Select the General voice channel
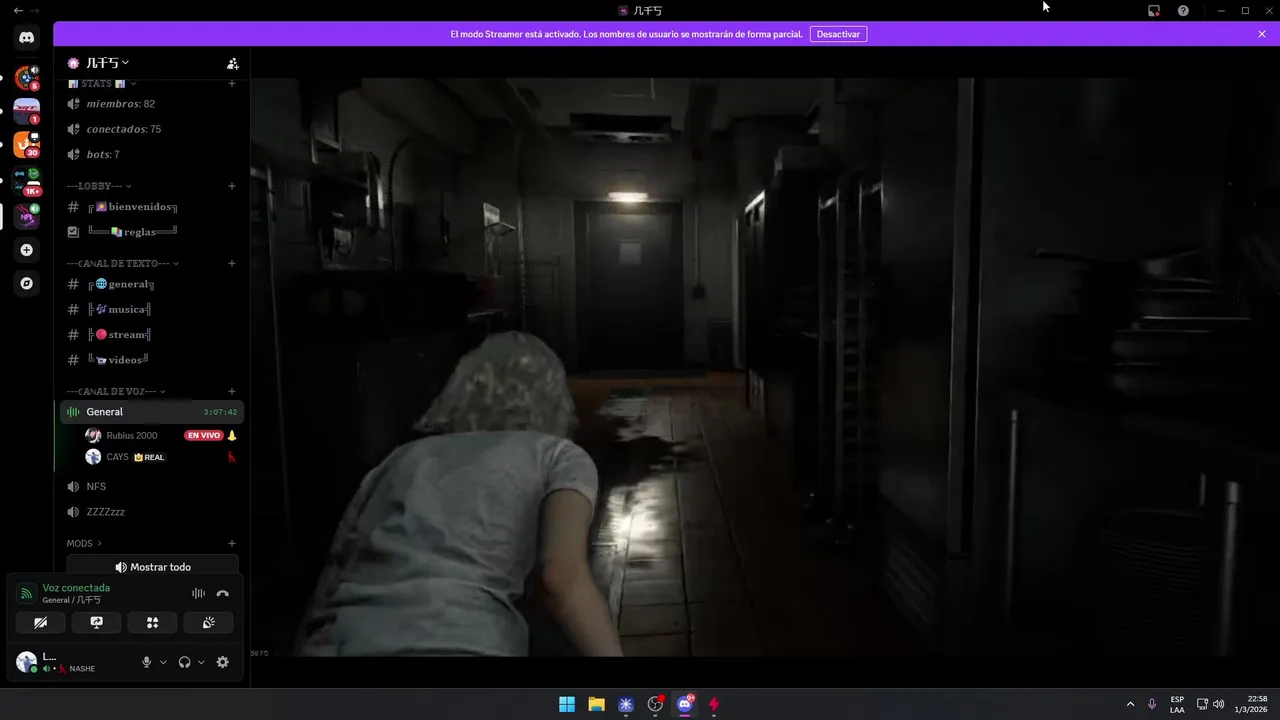This screenshot has height=720, width=1280. point(150,412)
